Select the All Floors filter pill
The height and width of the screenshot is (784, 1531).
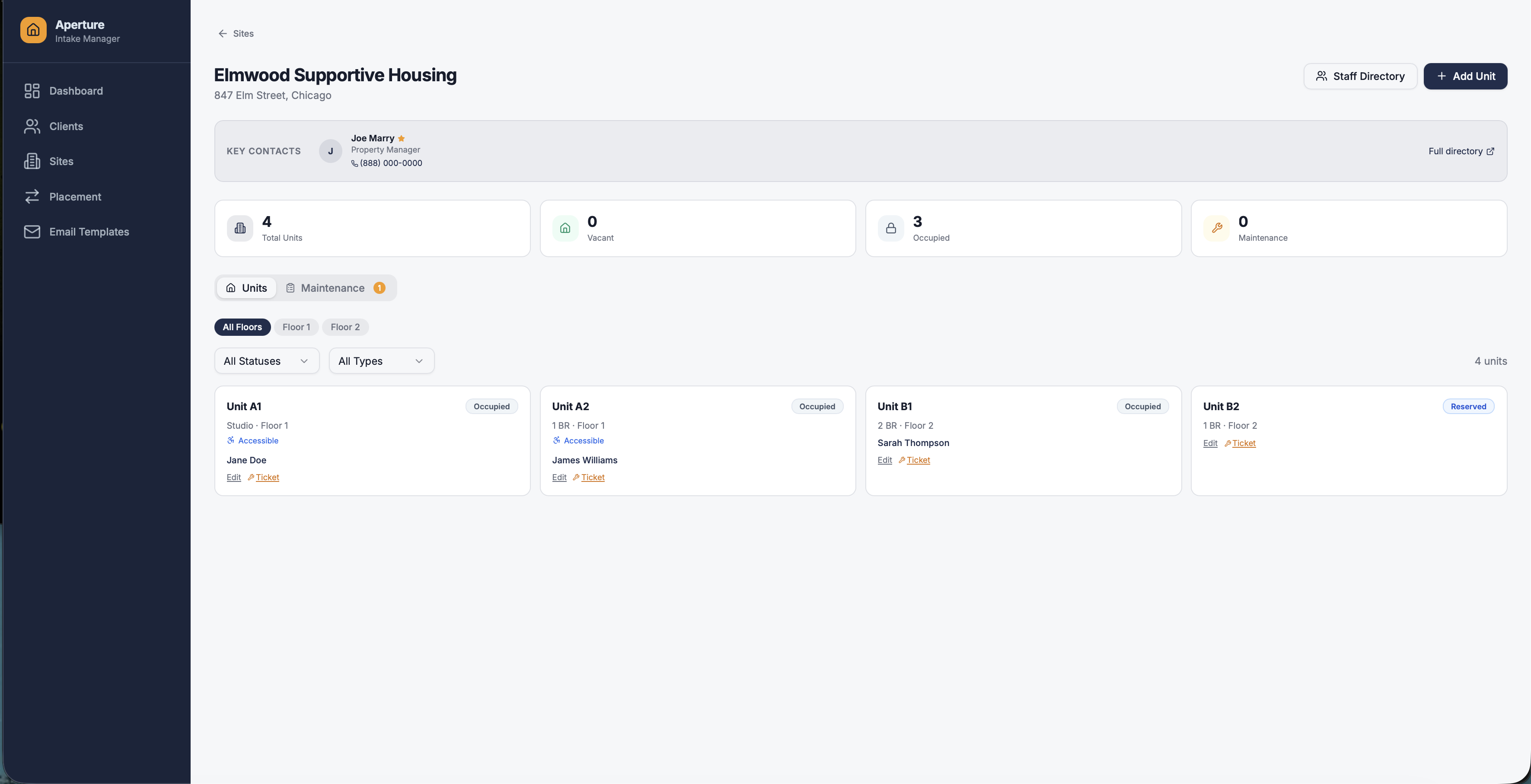click(x=242, y=327)
